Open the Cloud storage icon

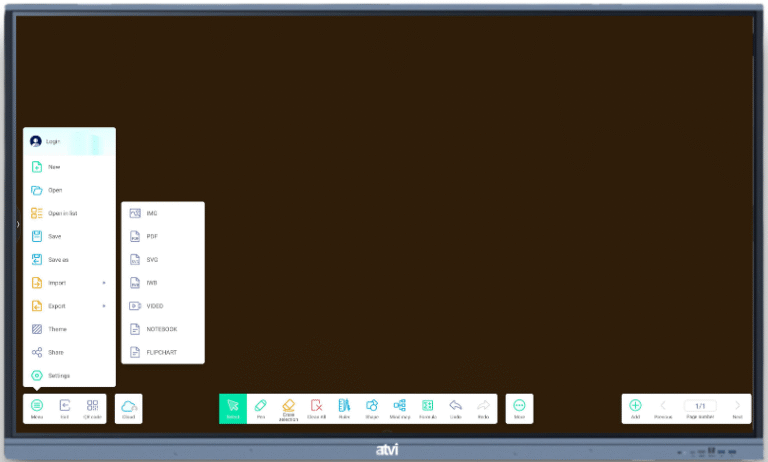129,407
